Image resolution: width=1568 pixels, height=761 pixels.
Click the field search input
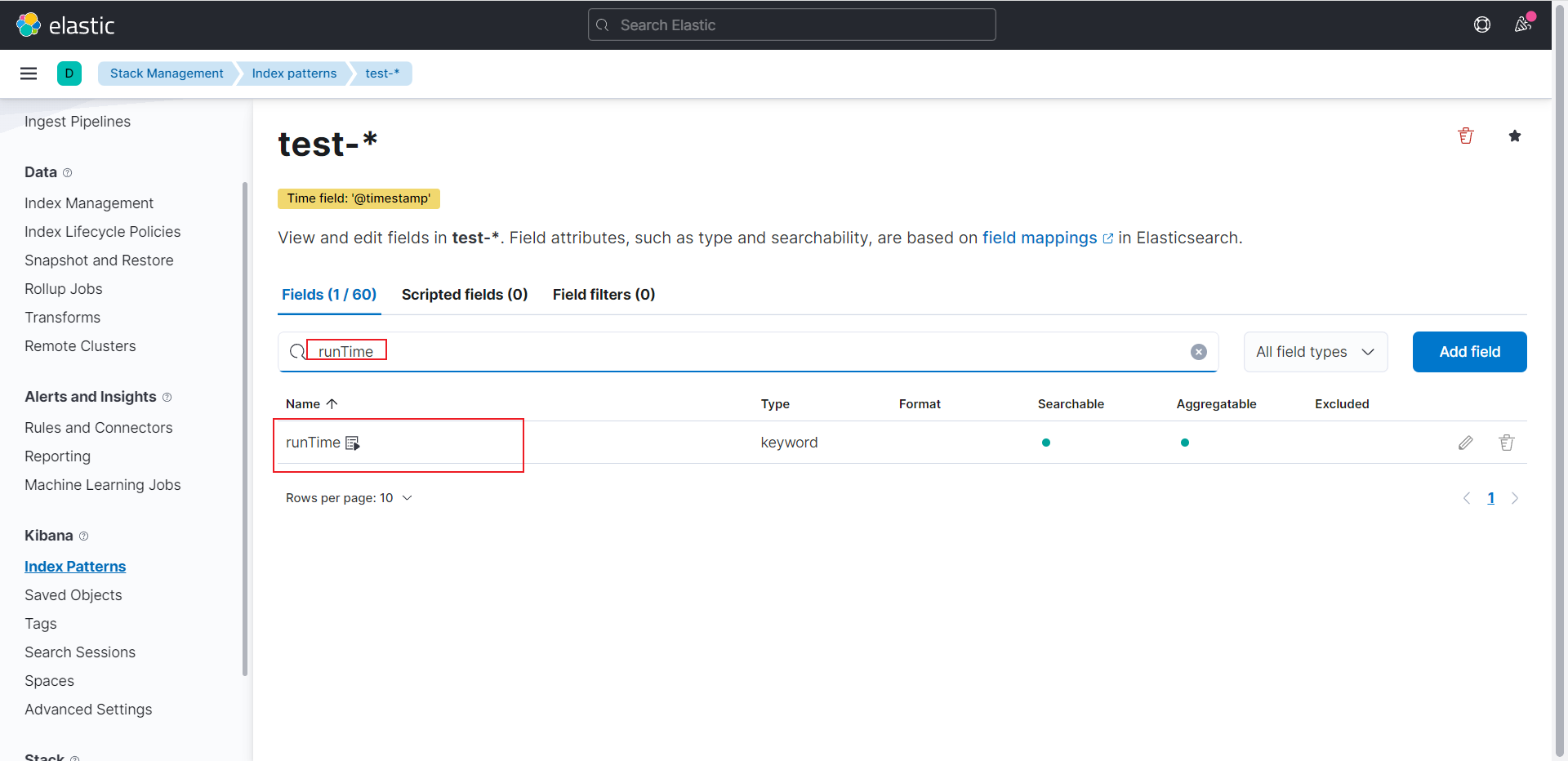[x=748, y=352]
